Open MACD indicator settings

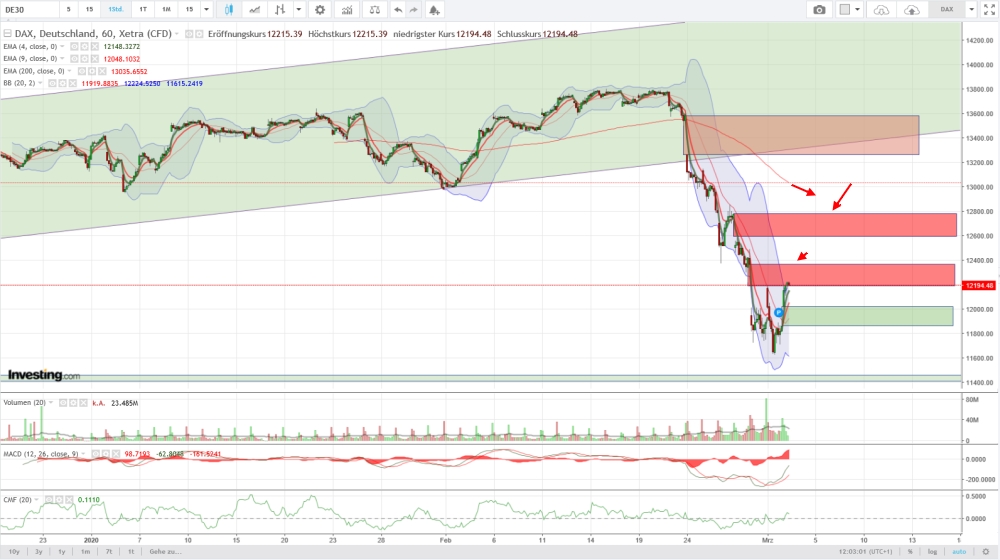(x=105, y=454)
